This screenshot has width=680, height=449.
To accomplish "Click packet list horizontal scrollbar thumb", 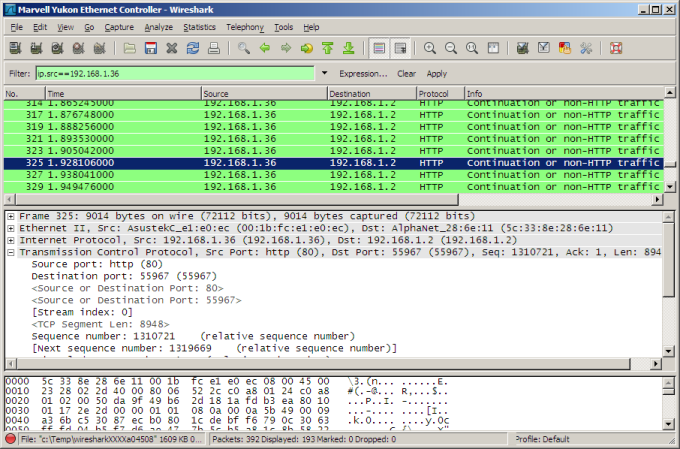I will coord(237,199).
